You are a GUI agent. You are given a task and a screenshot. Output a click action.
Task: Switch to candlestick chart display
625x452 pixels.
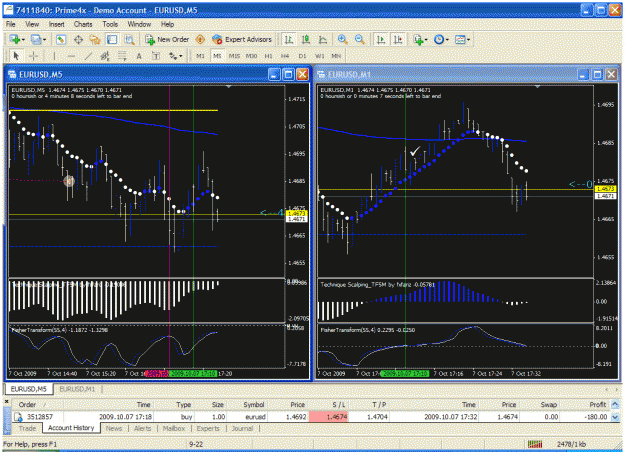pyautogui.click(x=306, y=39)
